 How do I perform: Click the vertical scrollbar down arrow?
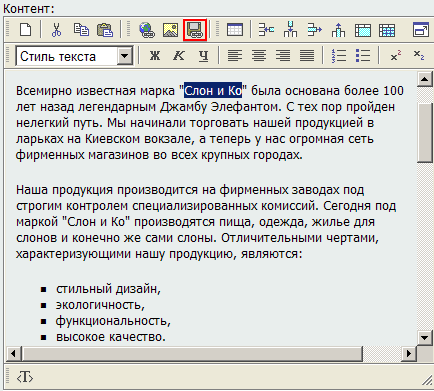[x=425, y=338]
